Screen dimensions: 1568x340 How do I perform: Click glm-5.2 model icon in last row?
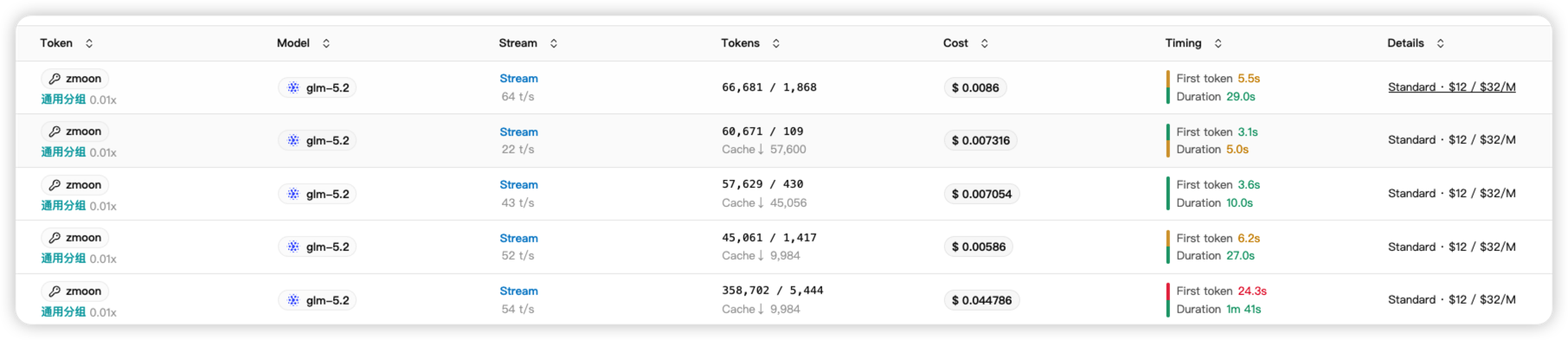pyautogui.click(x=293, y=300)
